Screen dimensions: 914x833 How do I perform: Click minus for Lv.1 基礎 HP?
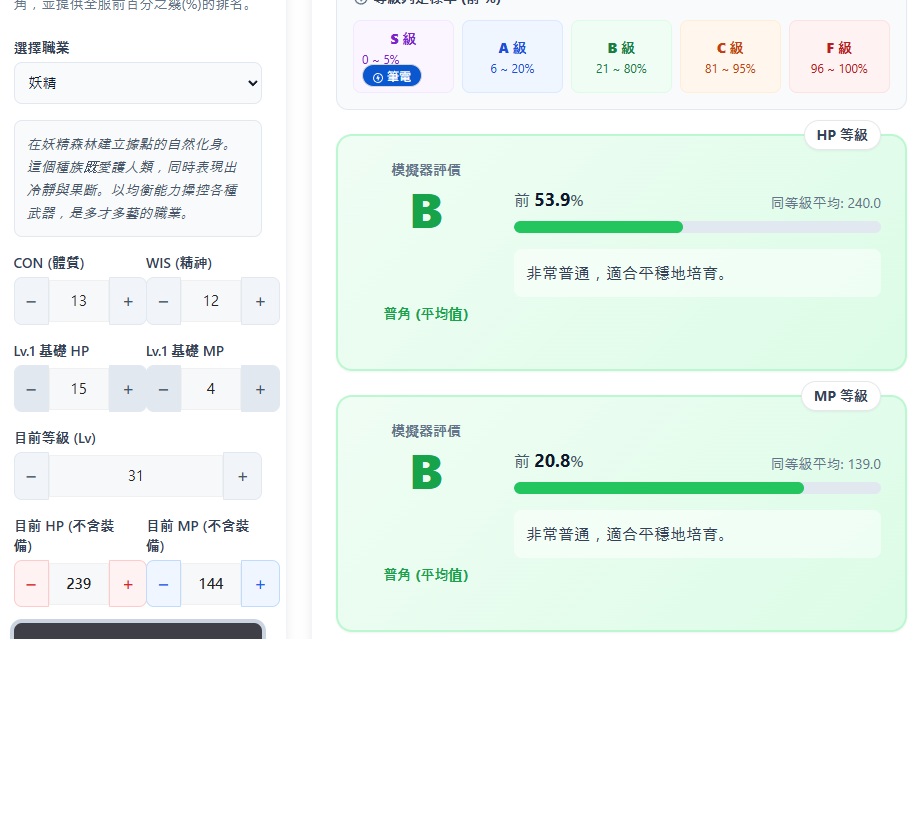pos(31,389)
